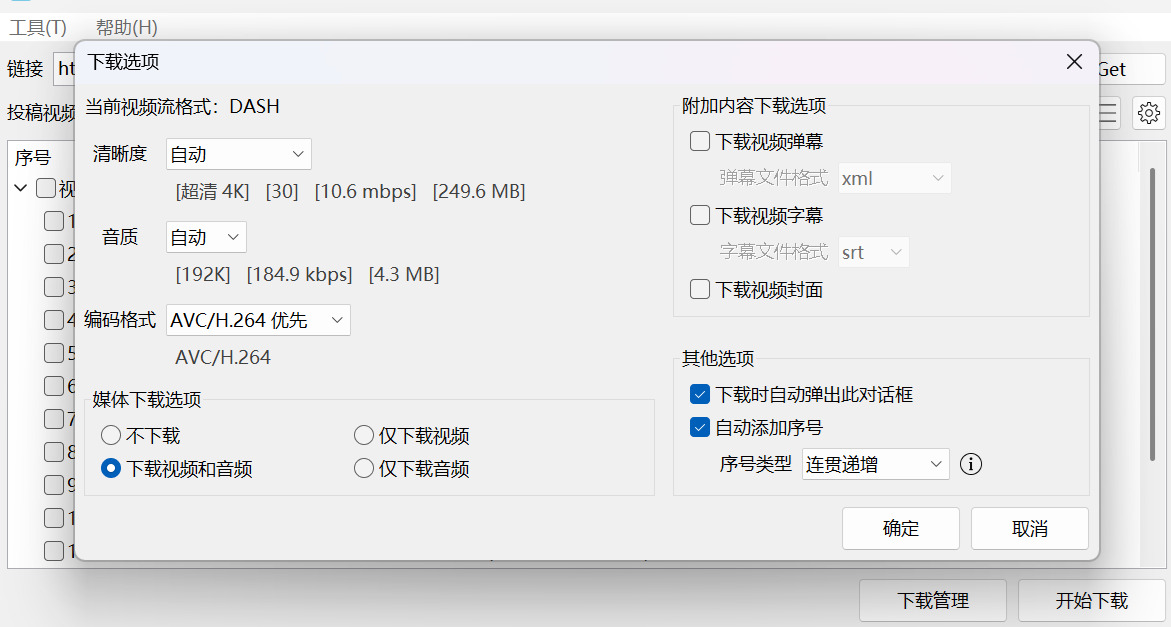This screenshot has width=1171, height=627.
Task: Enable 下载视频弹幕 checkbox
Action: pyautogui.click(x=700, y=142)
